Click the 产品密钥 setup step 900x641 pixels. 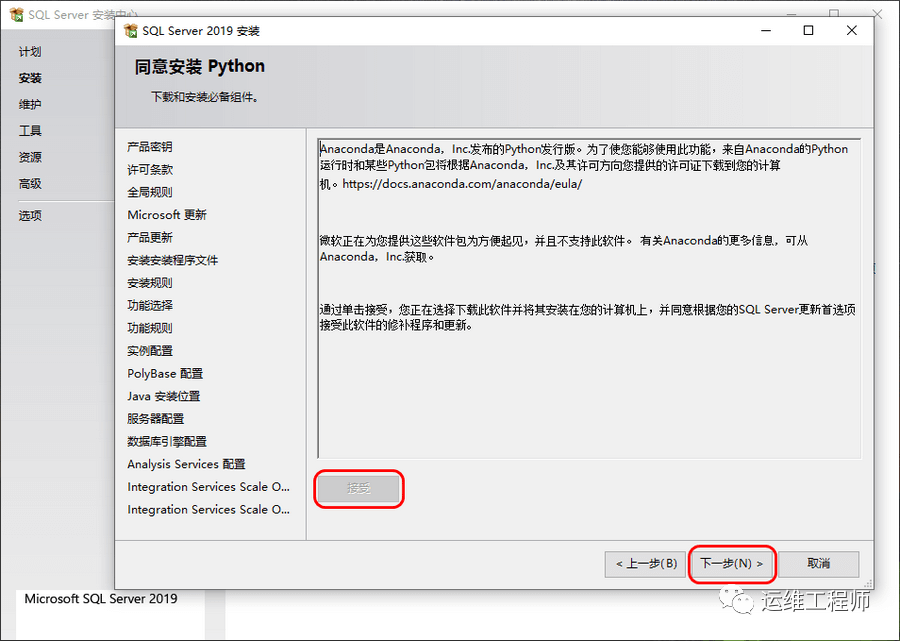tap(150, 147)
